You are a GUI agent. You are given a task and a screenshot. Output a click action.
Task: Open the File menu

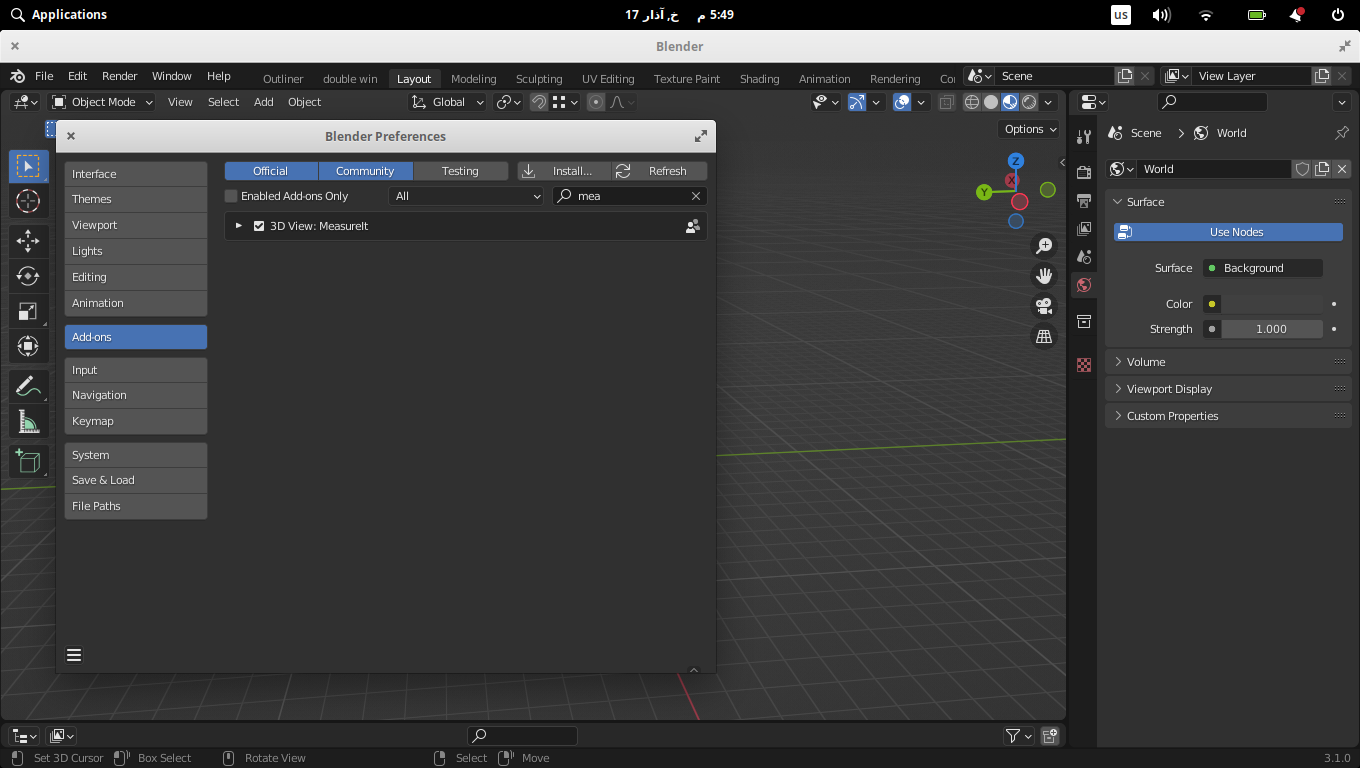click(44, 76)
